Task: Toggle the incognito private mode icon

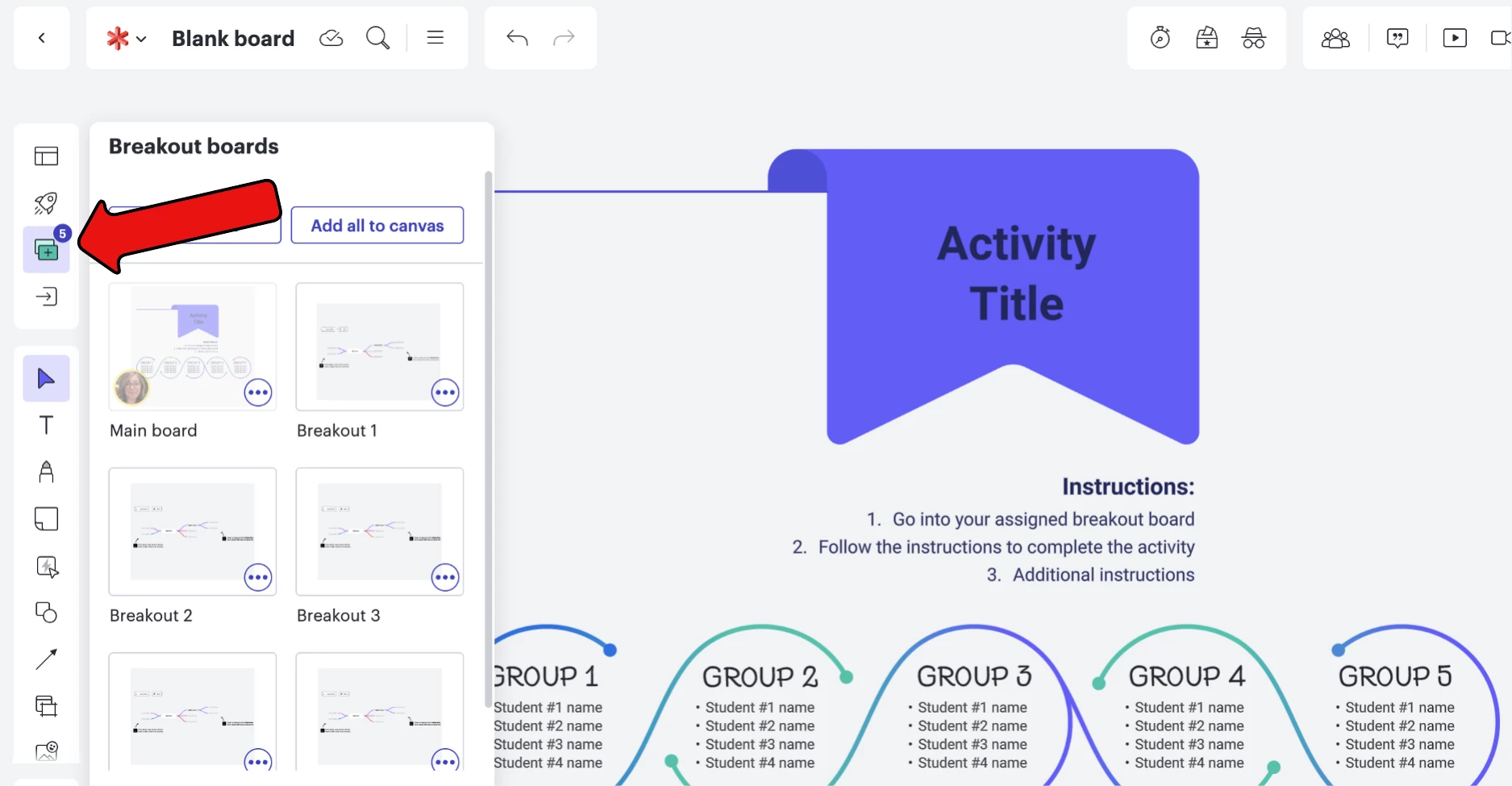Action: point(1253,38)
